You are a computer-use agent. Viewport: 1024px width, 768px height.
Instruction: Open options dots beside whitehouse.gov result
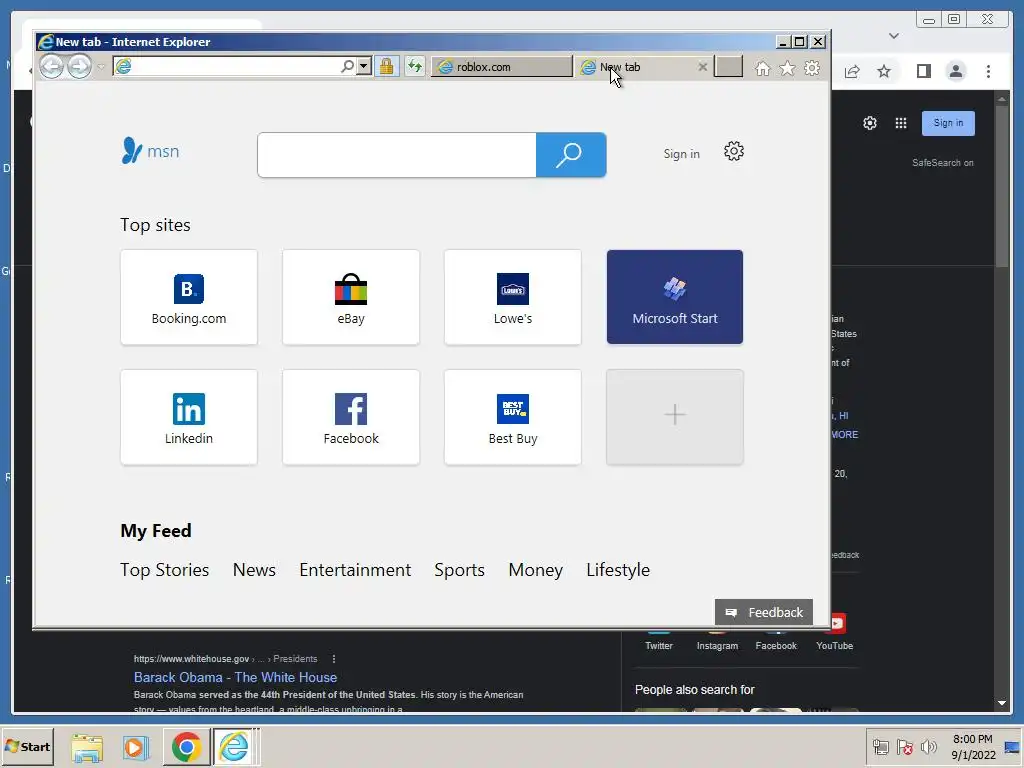tap(334, 659)
